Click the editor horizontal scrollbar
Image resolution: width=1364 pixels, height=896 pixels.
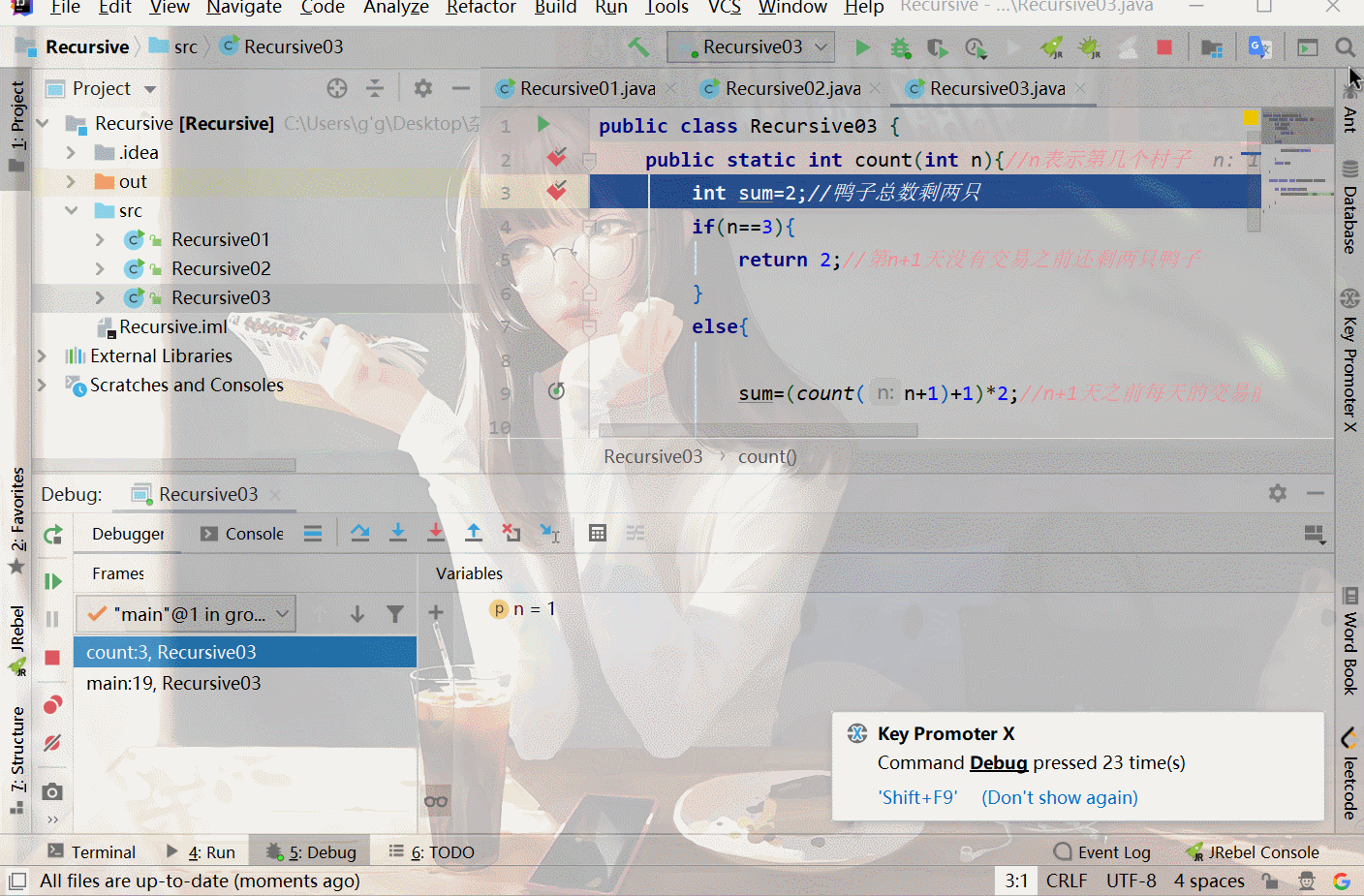click(758, 430)
